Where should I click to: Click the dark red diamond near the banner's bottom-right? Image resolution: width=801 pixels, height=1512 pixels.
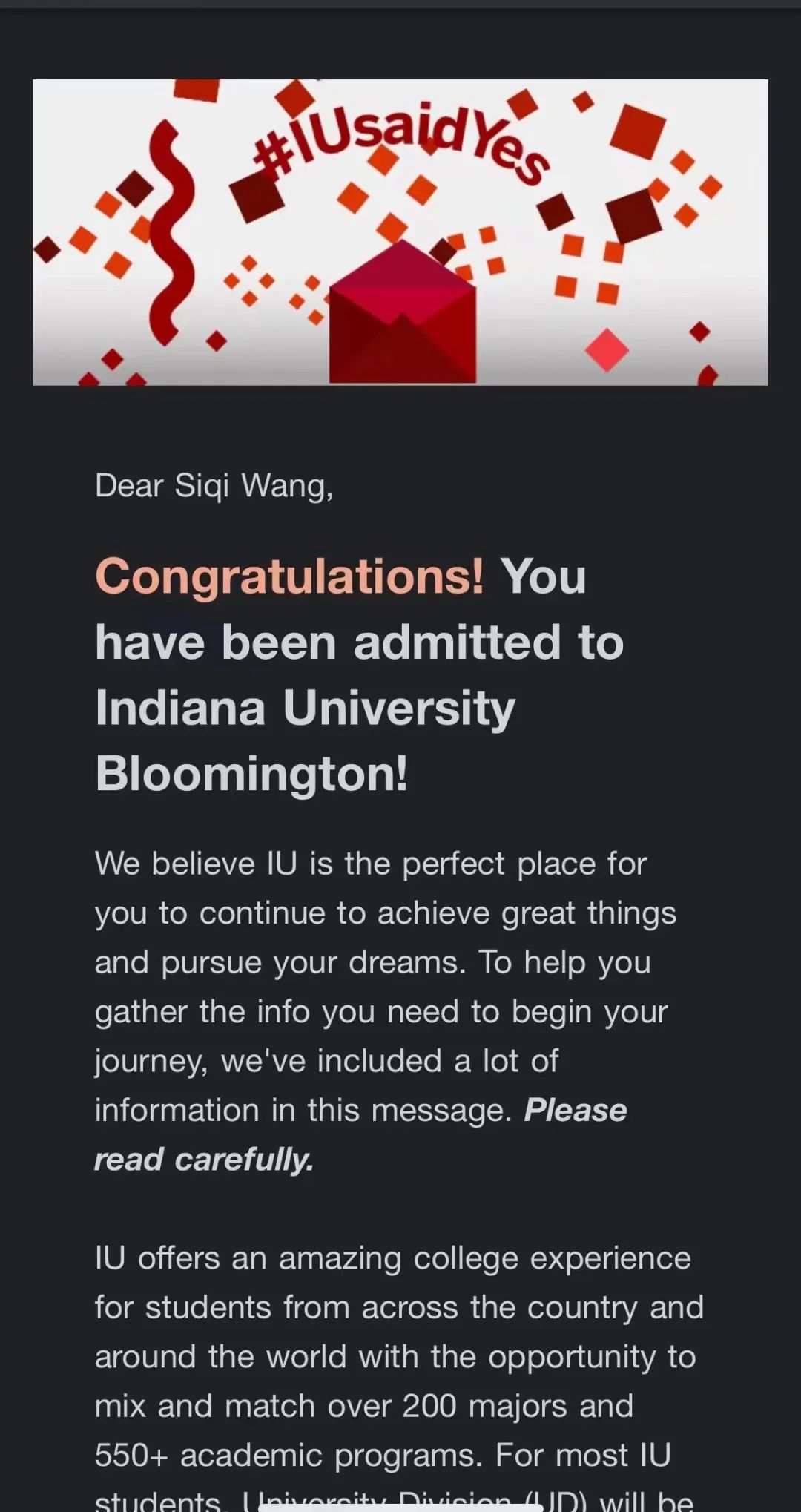[700, 332]
